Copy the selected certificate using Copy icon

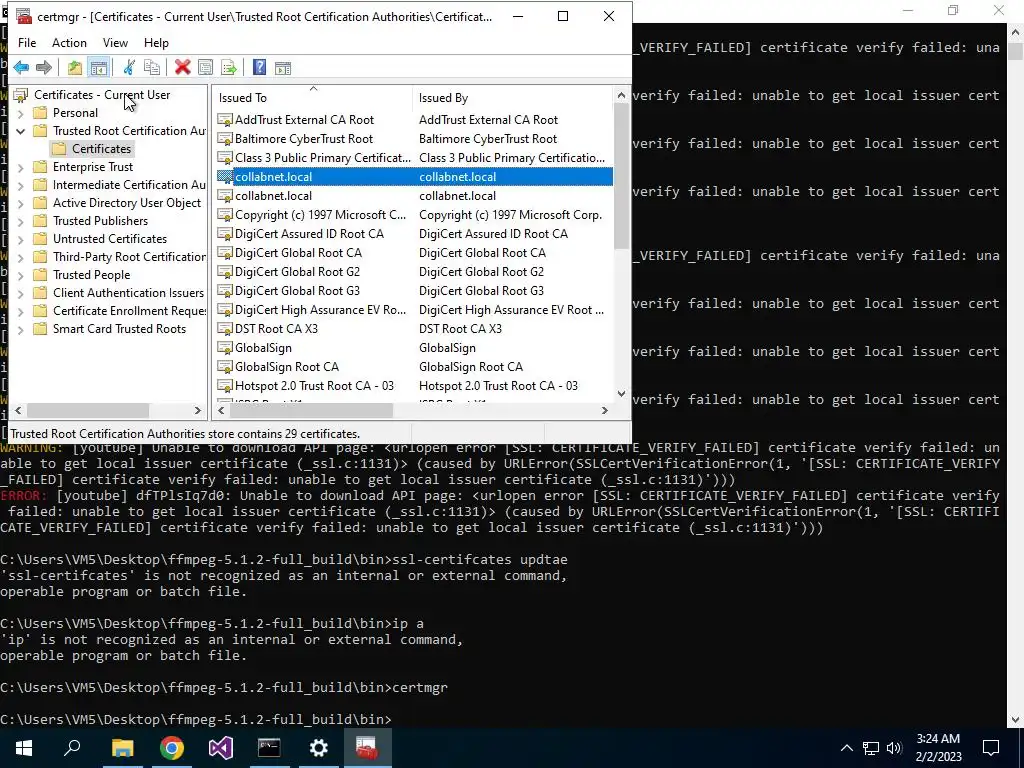coord(152,67)
